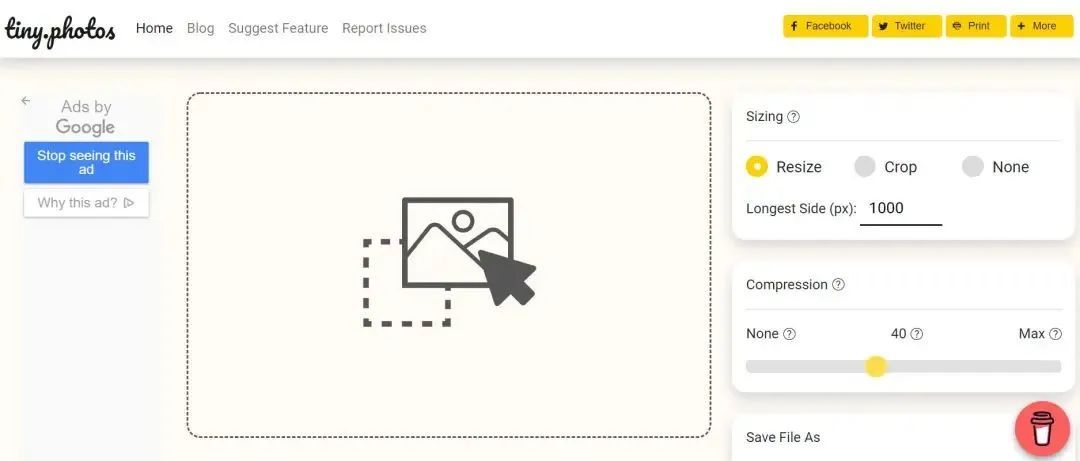The image size is (1080, 461).
Task: Click the help icon next to None compression
Action: 789,334
